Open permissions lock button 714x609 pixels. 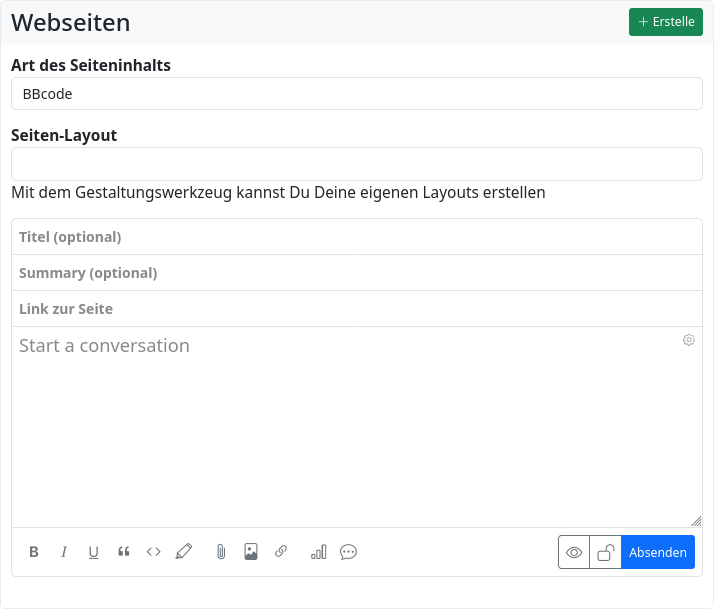(x=605, y=552)
